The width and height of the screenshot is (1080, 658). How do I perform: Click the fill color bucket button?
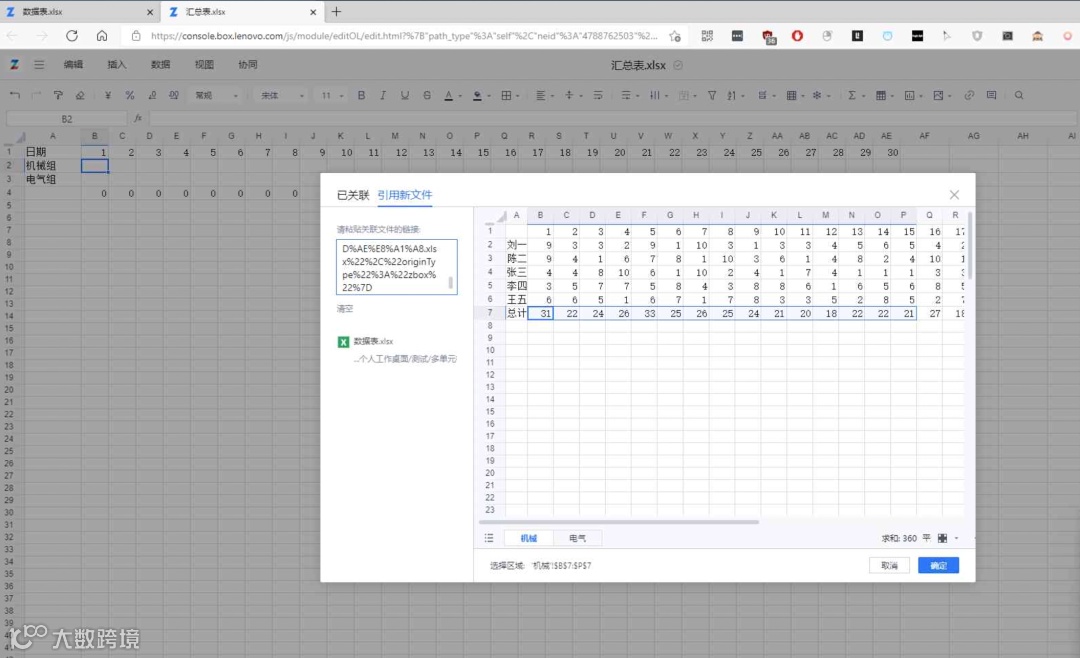[477, 95]
